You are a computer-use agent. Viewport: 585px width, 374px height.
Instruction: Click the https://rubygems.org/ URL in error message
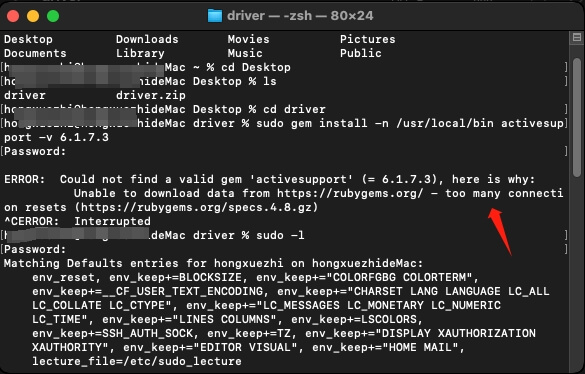click(x=350, y=193)
